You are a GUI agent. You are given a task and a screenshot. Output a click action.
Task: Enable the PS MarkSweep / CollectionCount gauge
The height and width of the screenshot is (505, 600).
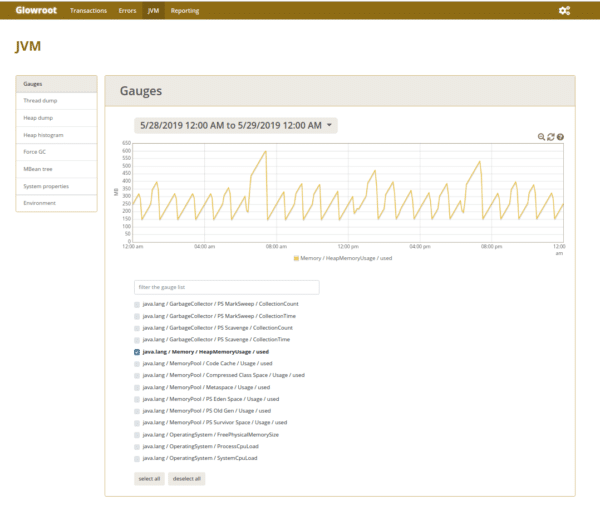(137, 304)
